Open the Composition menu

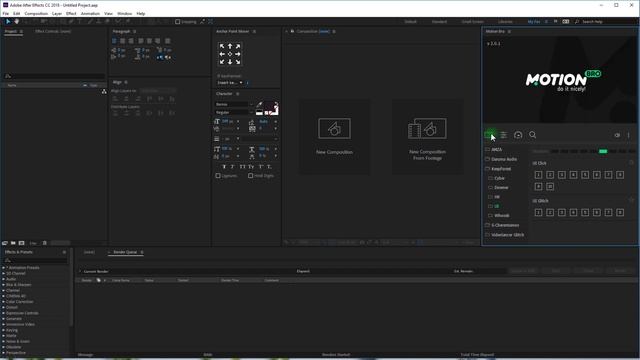[36, 13]
